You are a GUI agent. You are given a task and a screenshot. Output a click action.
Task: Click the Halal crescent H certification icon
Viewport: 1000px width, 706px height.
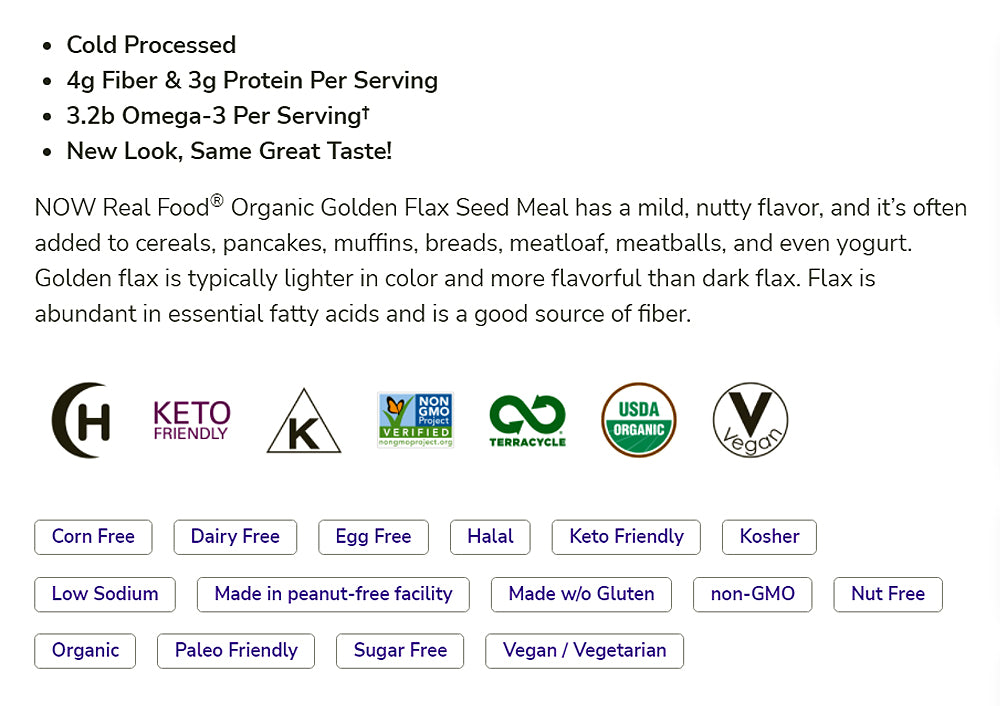tap(81, 420)
